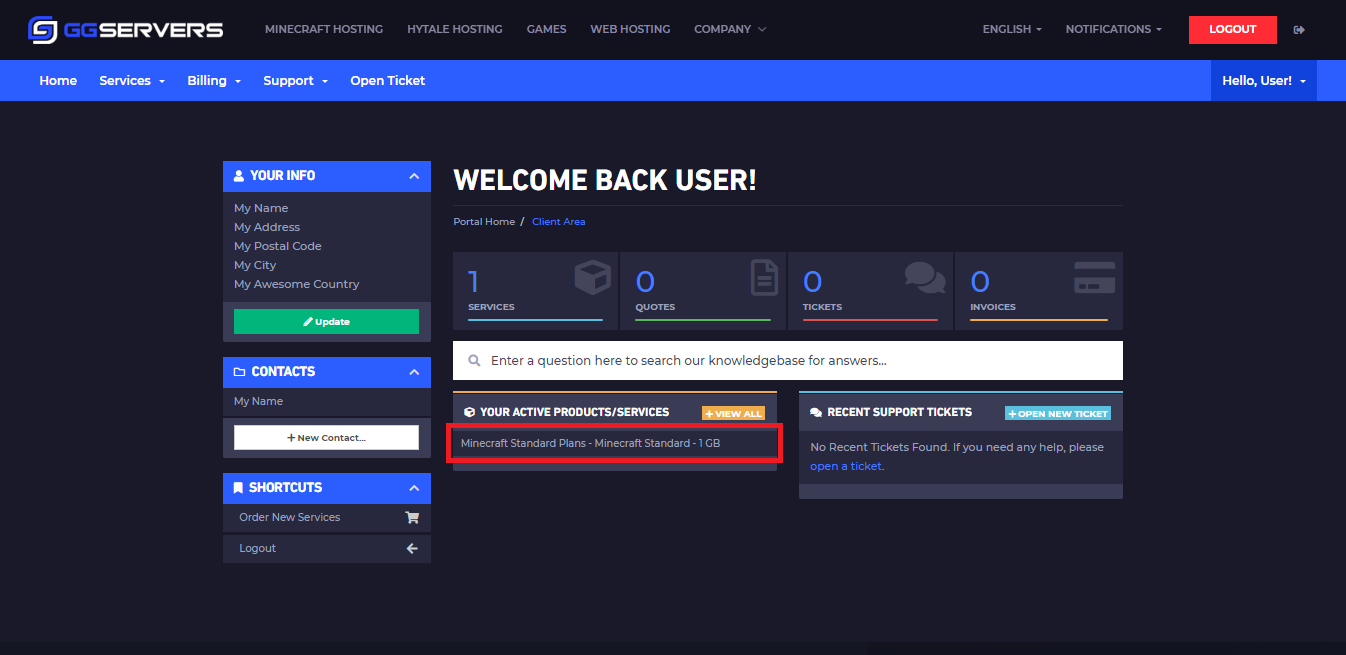Open the Quotes document stat tile
Screen dimensions: 1346x655
click(x=703, y=291)
